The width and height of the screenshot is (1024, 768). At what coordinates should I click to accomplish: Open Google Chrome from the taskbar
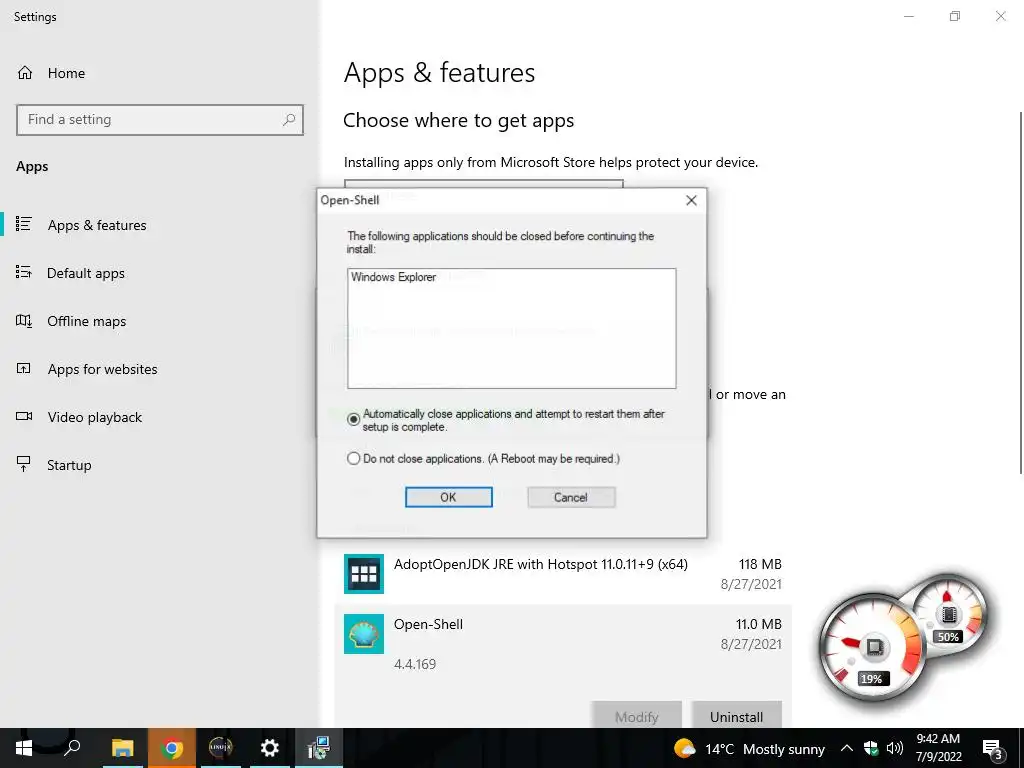coord(171,748)
